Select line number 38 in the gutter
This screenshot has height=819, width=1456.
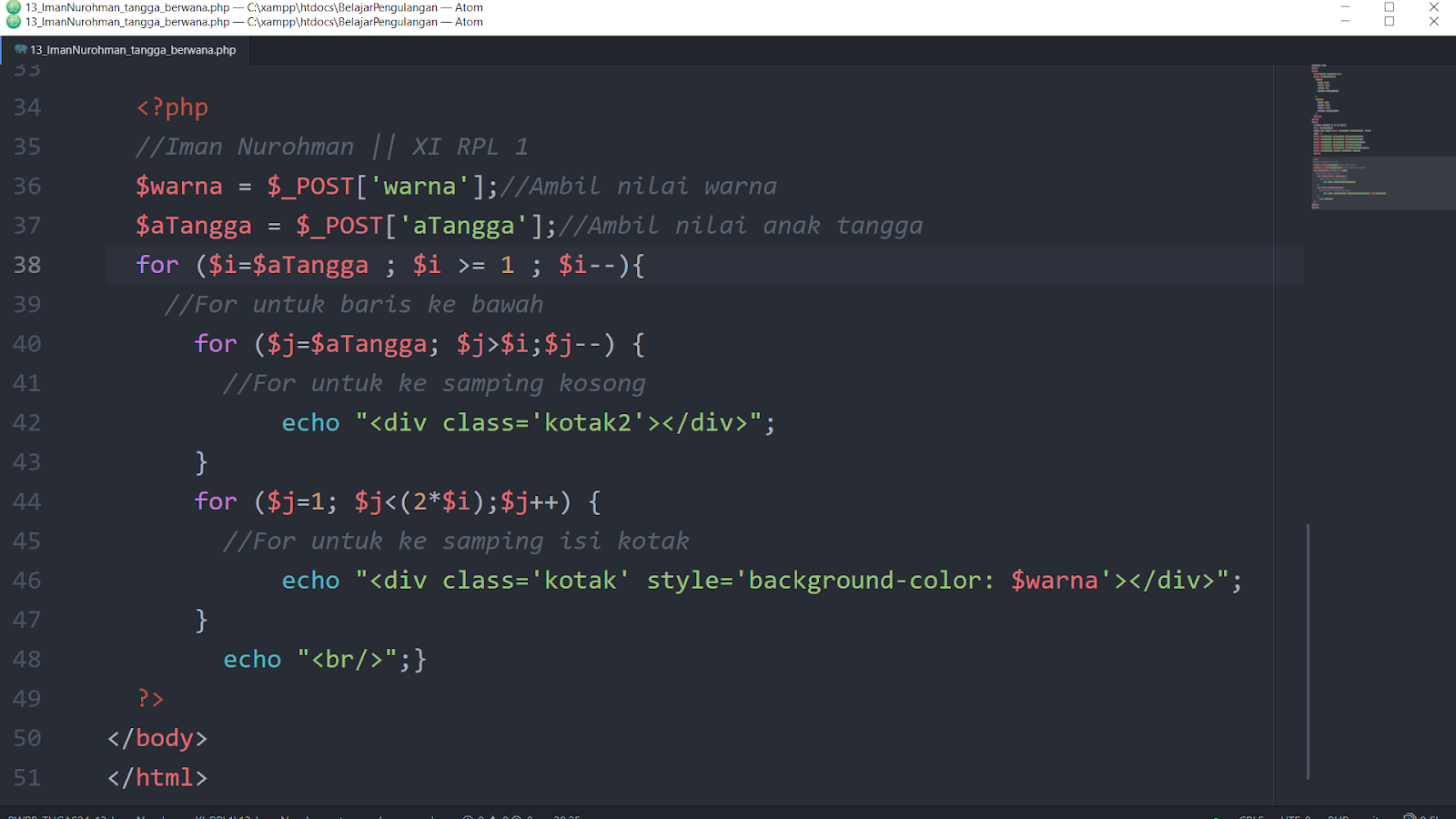point(27,265)
